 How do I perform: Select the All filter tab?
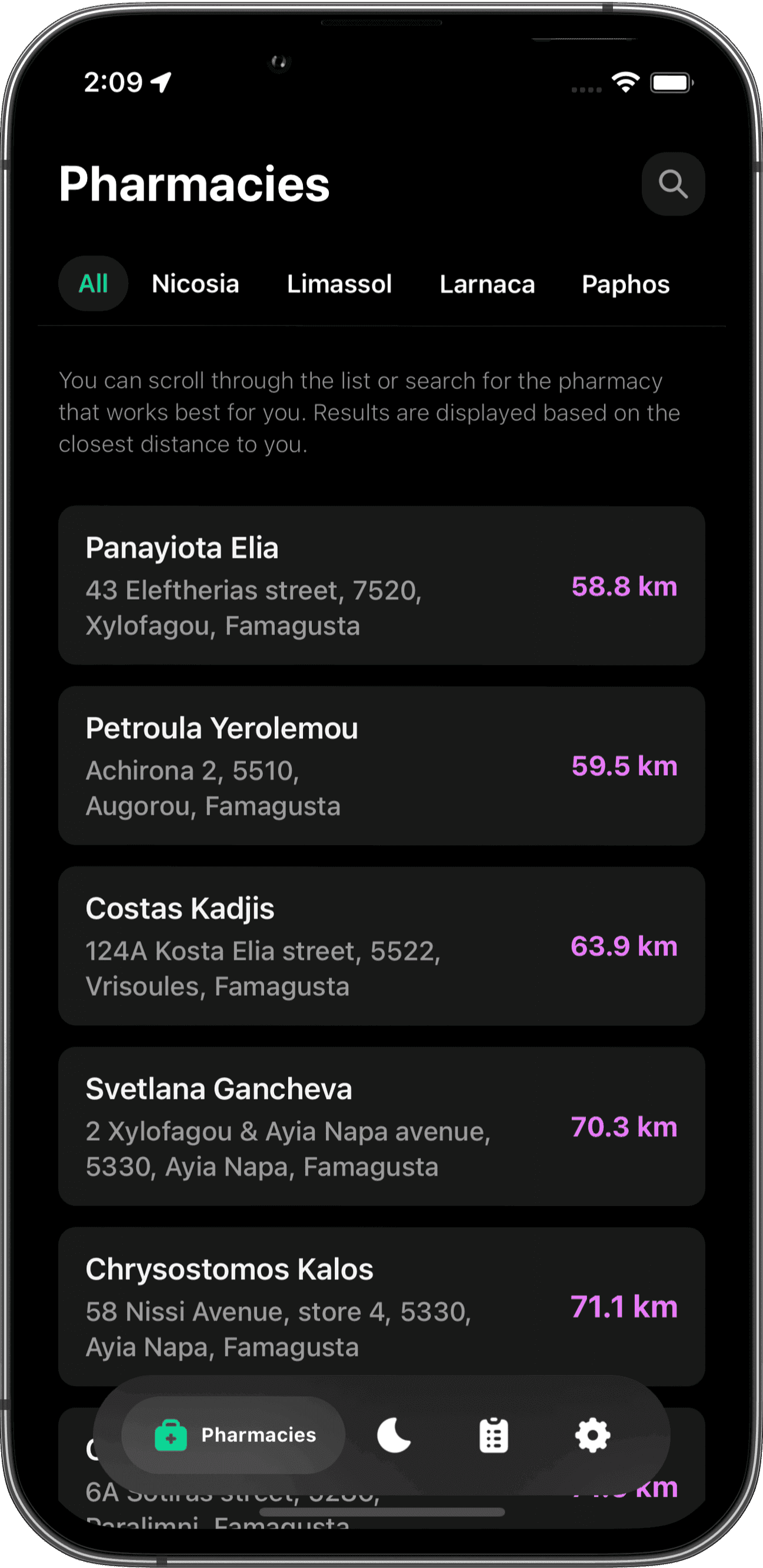tap(93, 284)
